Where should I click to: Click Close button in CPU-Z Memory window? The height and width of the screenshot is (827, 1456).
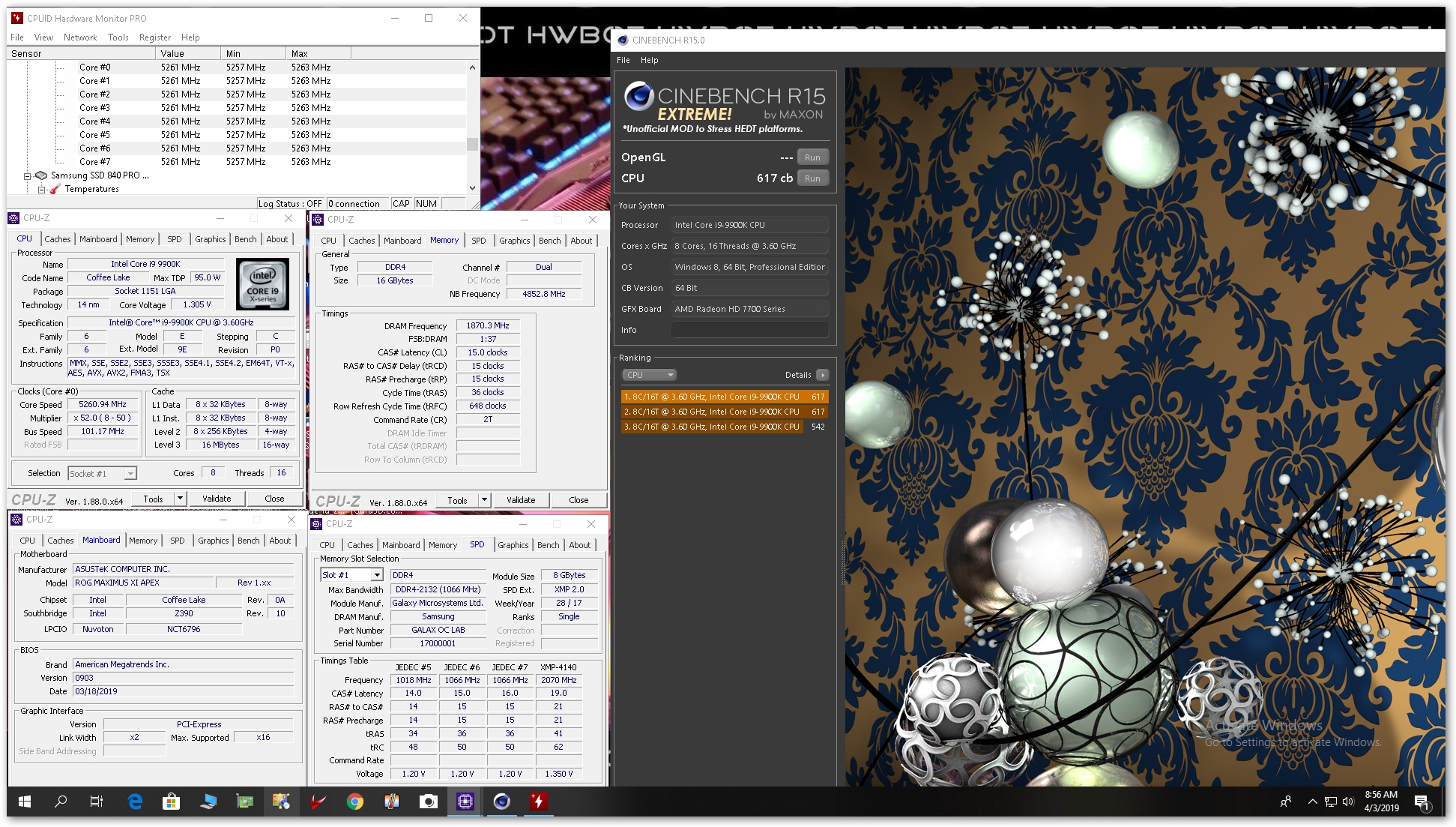(579, 500)
